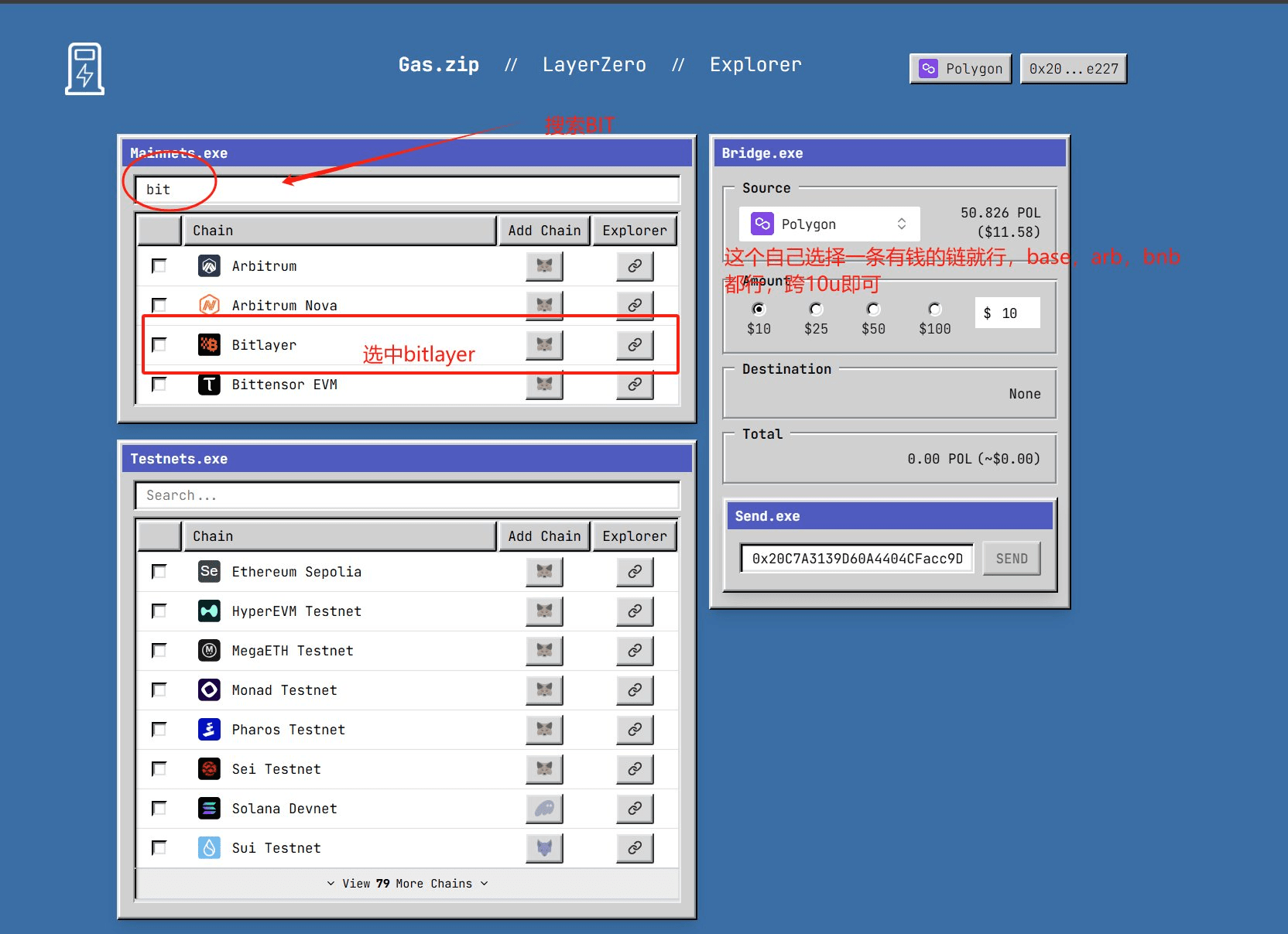Image resolution: width=1288 pixels, height=934 pixels.
Task: Add Sei Testnet via MetaMask icon
Action: [x=544, y=769]
